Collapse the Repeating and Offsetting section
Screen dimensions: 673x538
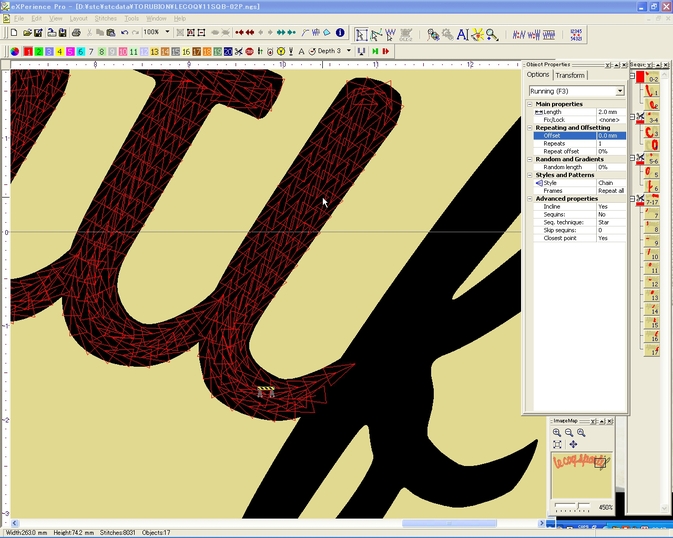tap(530, 128)
